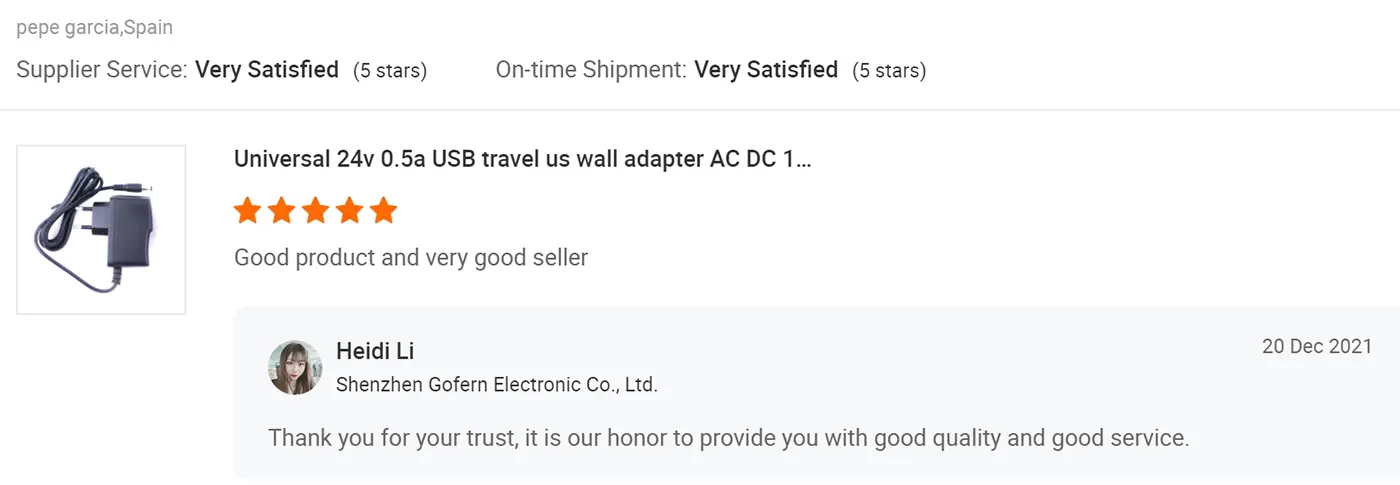
Task: Open the wall adapter product thumbnail
Action: [101, 230]
